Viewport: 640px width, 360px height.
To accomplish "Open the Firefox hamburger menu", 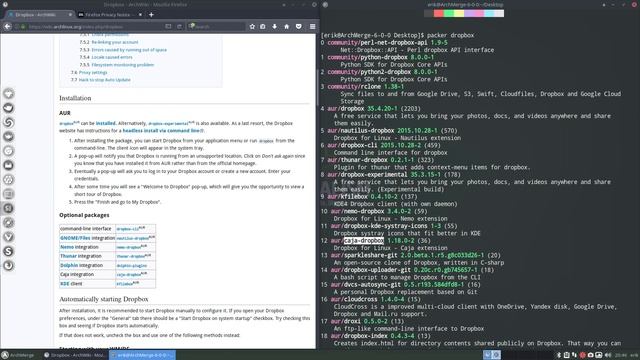I will pyautogui.click(x=312, y=27).
